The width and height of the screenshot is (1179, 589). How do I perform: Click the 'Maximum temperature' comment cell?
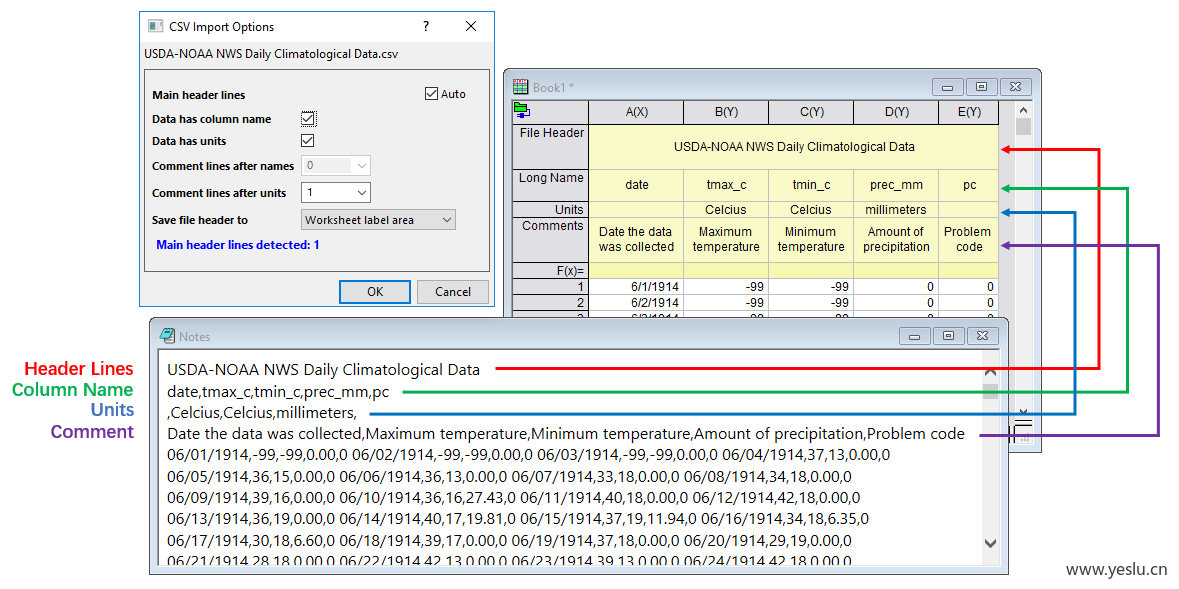click(726, 240)
